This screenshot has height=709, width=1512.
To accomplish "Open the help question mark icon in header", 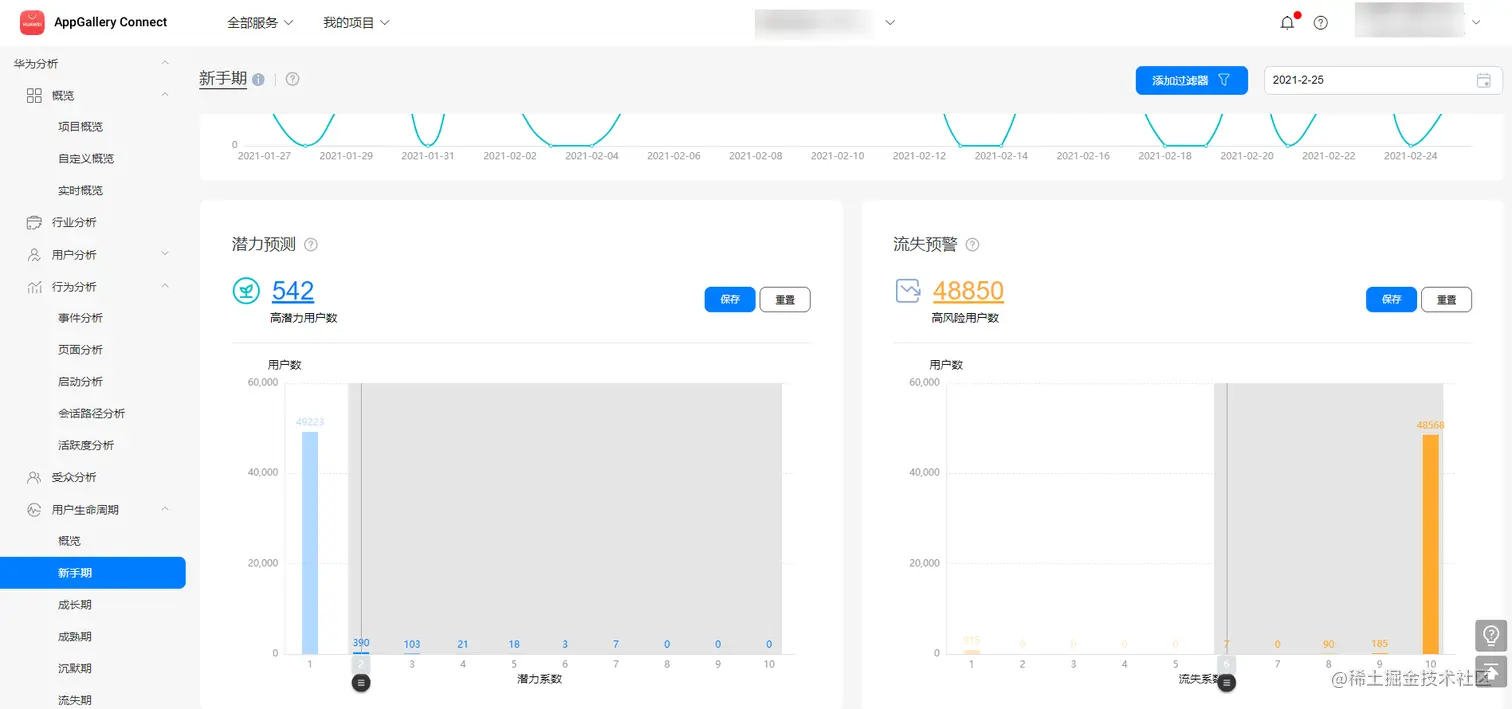I will (1320, 22).
